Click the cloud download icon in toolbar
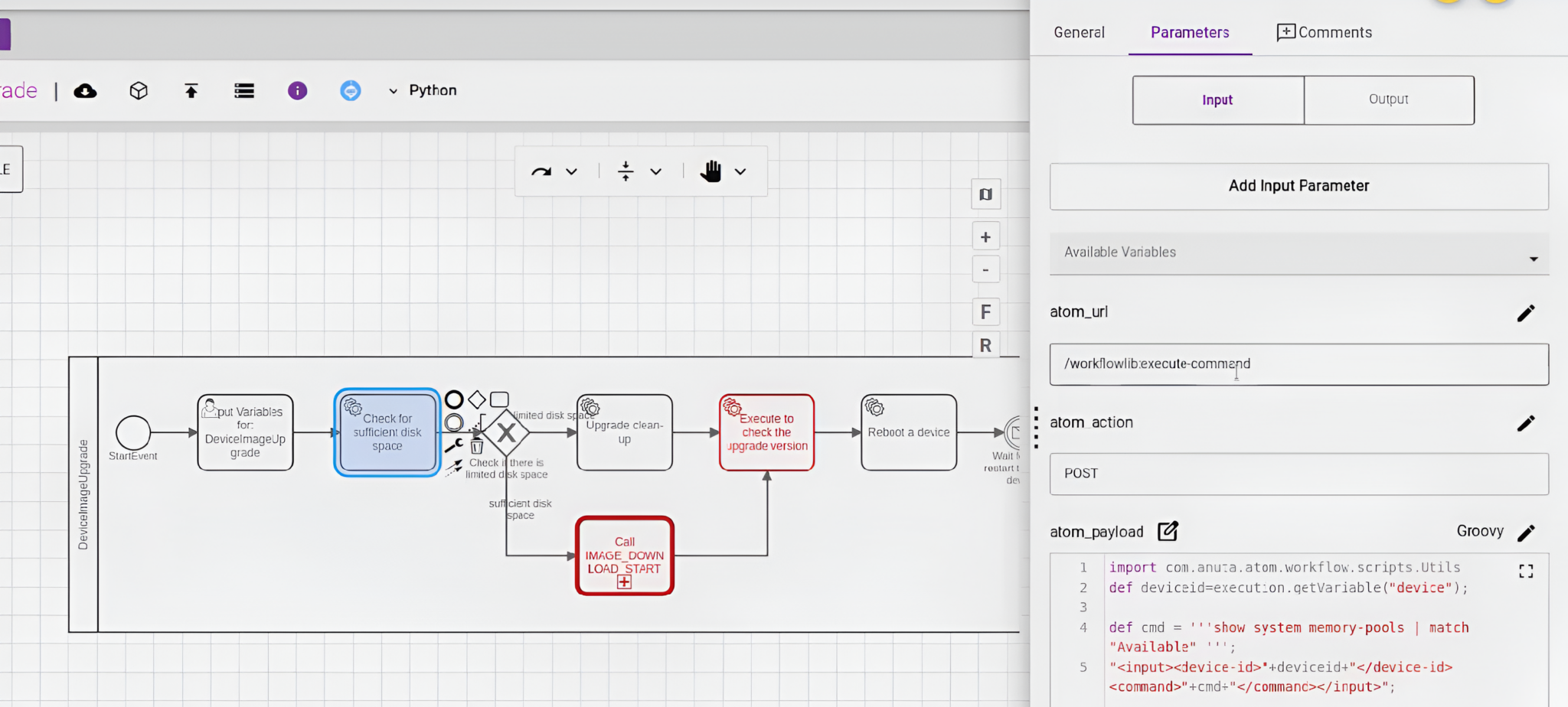 pos(85,91)
